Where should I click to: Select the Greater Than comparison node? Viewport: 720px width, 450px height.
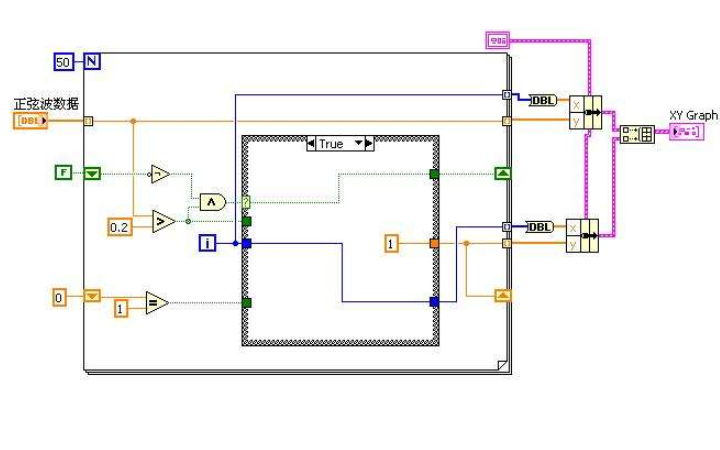(160, 221)
